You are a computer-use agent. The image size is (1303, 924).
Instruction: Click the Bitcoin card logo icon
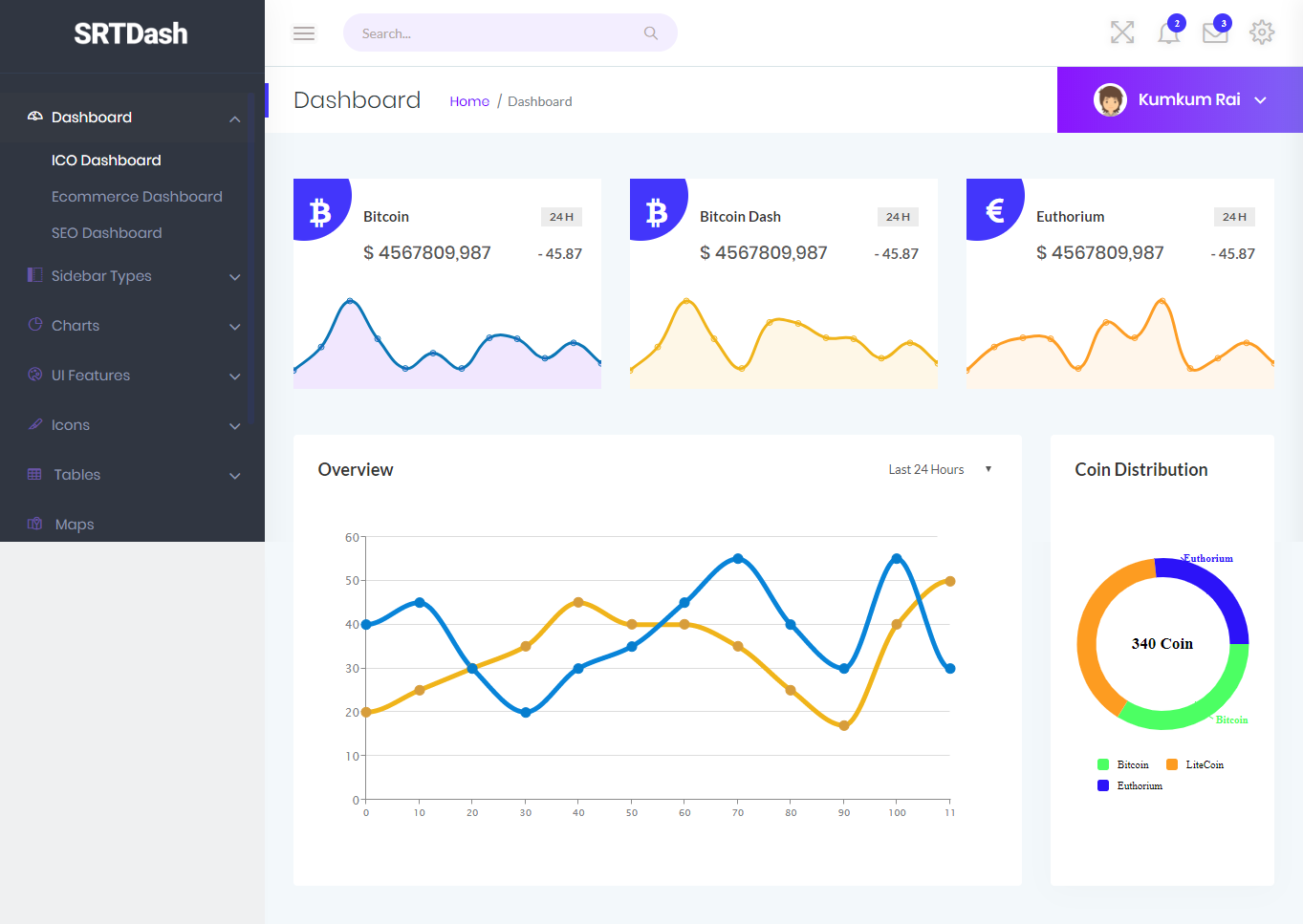coord(320,211)
